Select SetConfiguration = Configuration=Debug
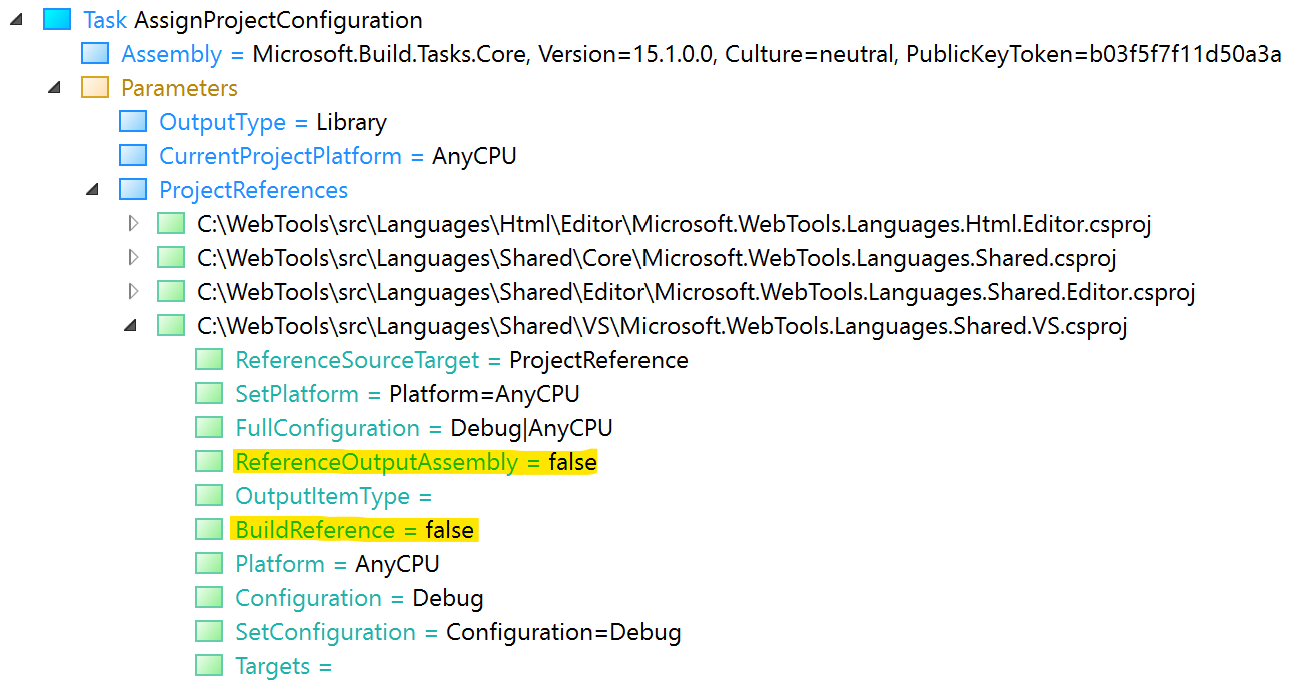This screenshot has height=682, width=1292. [458, 632]
